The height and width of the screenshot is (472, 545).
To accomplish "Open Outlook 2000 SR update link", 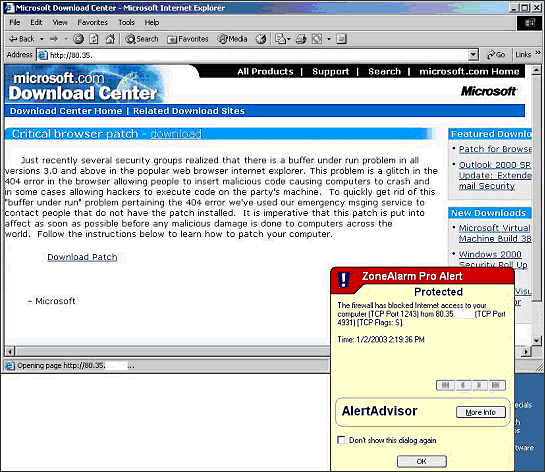I will 495,175.
